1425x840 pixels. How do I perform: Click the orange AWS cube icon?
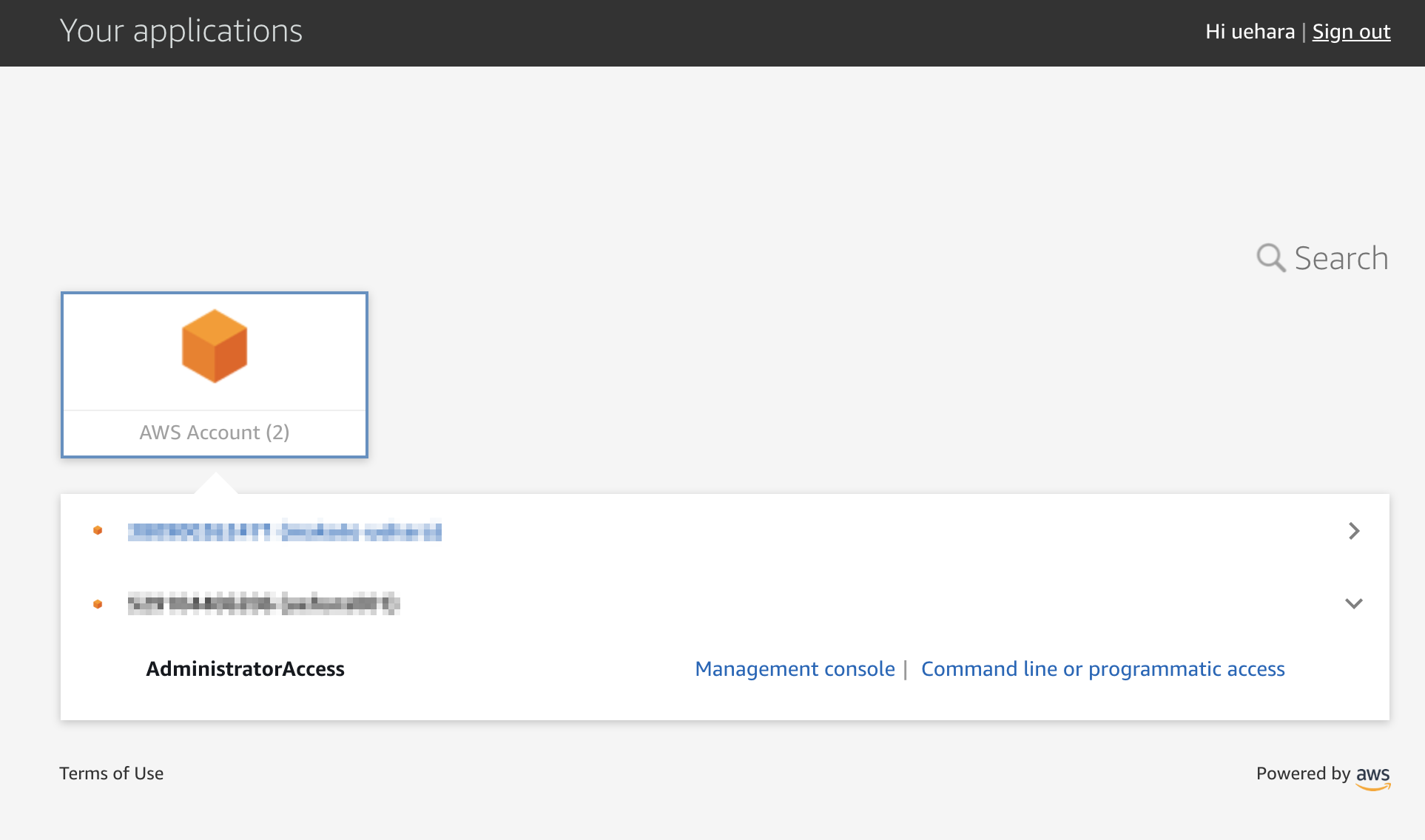tap(214, 345)
